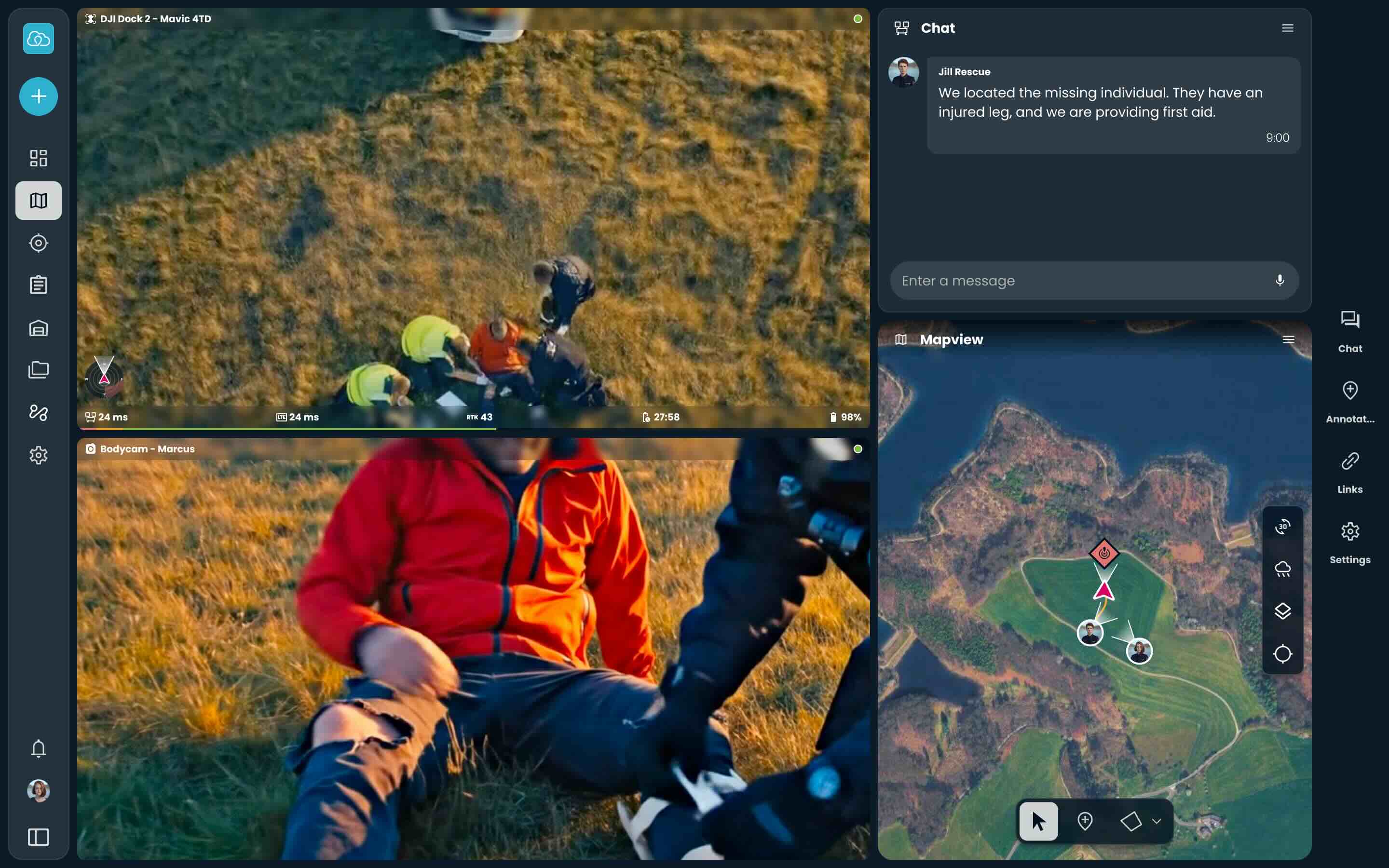Viewport: 1389px width, 868px height.
Task: Open the Mapview panel hamburger menu
Action: pos(1289,340)
